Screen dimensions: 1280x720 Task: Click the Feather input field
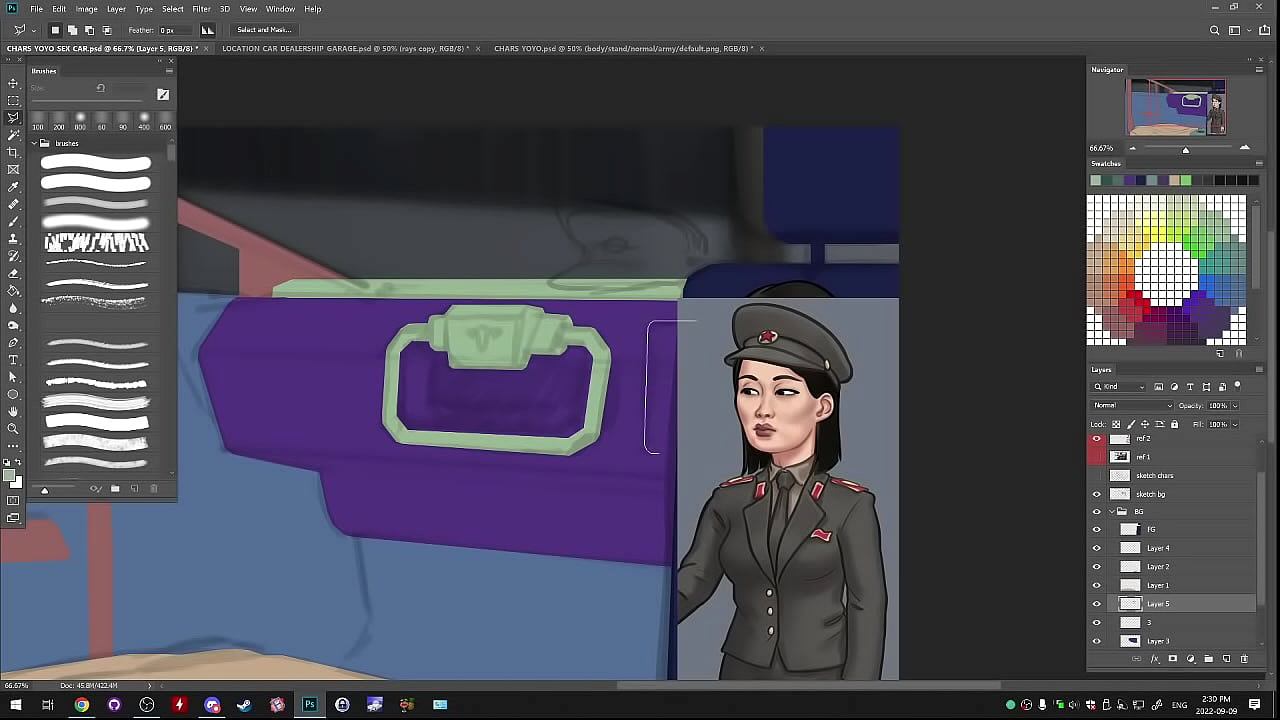click(x=174, y=30)
